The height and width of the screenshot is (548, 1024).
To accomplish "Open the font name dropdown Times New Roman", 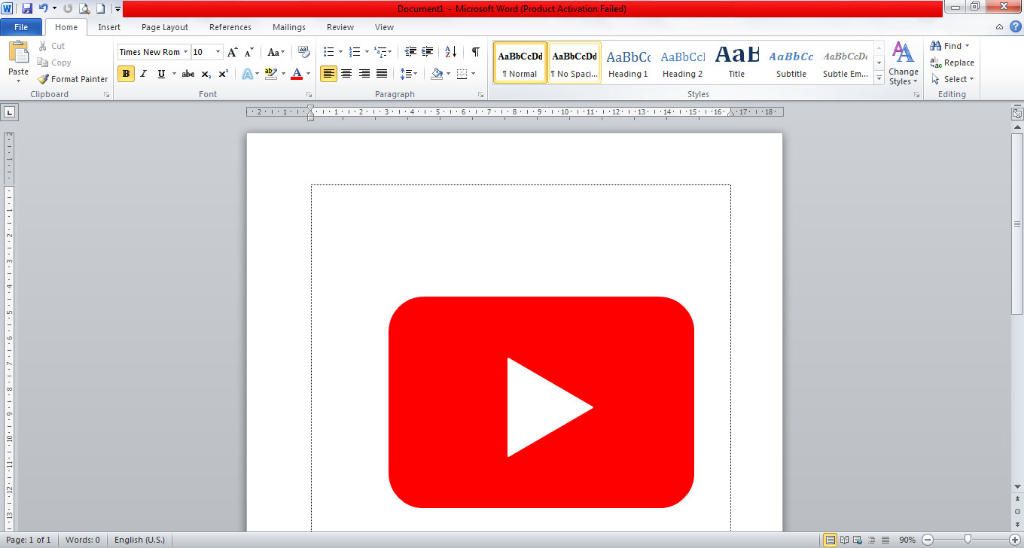I will click(185, 52).
